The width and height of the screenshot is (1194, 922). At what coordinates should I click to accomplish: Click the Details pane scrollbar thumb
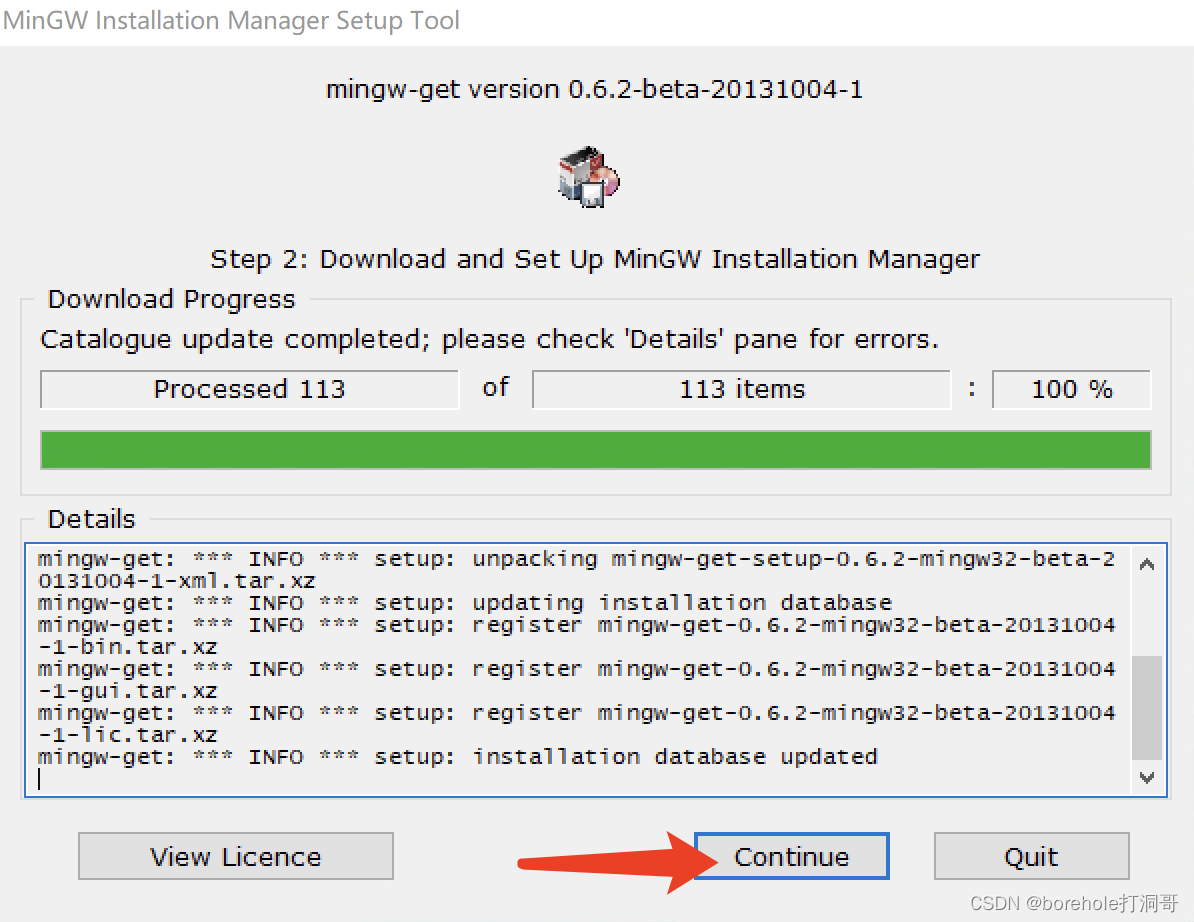[x=1147, y=707]
